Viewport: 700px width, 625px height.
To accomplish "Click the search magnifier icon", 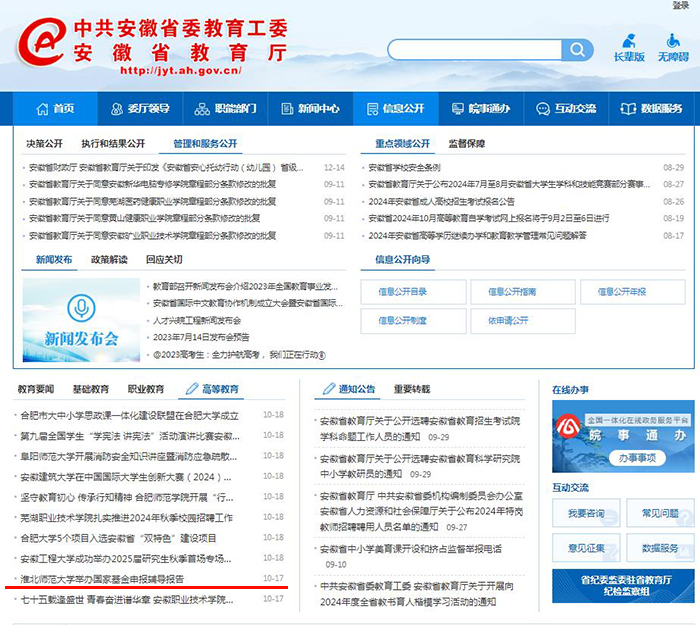I will click(577, 50).
